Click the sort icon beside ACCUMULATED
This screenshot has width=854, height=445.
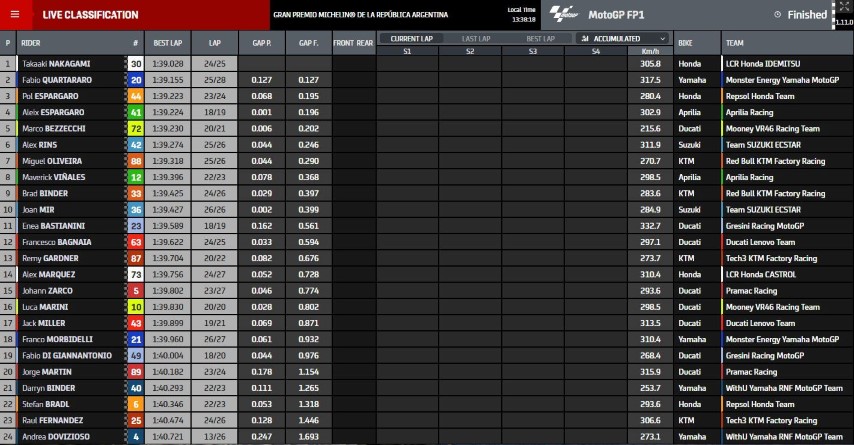click(585, 39)
